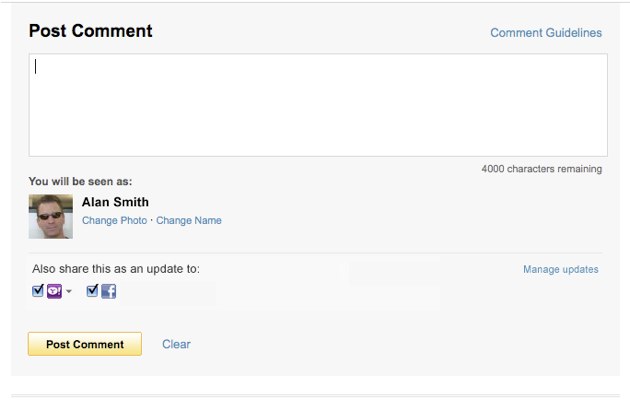Expand the dropdown arrow beside Yahoo icon

[x=69, y=292]
